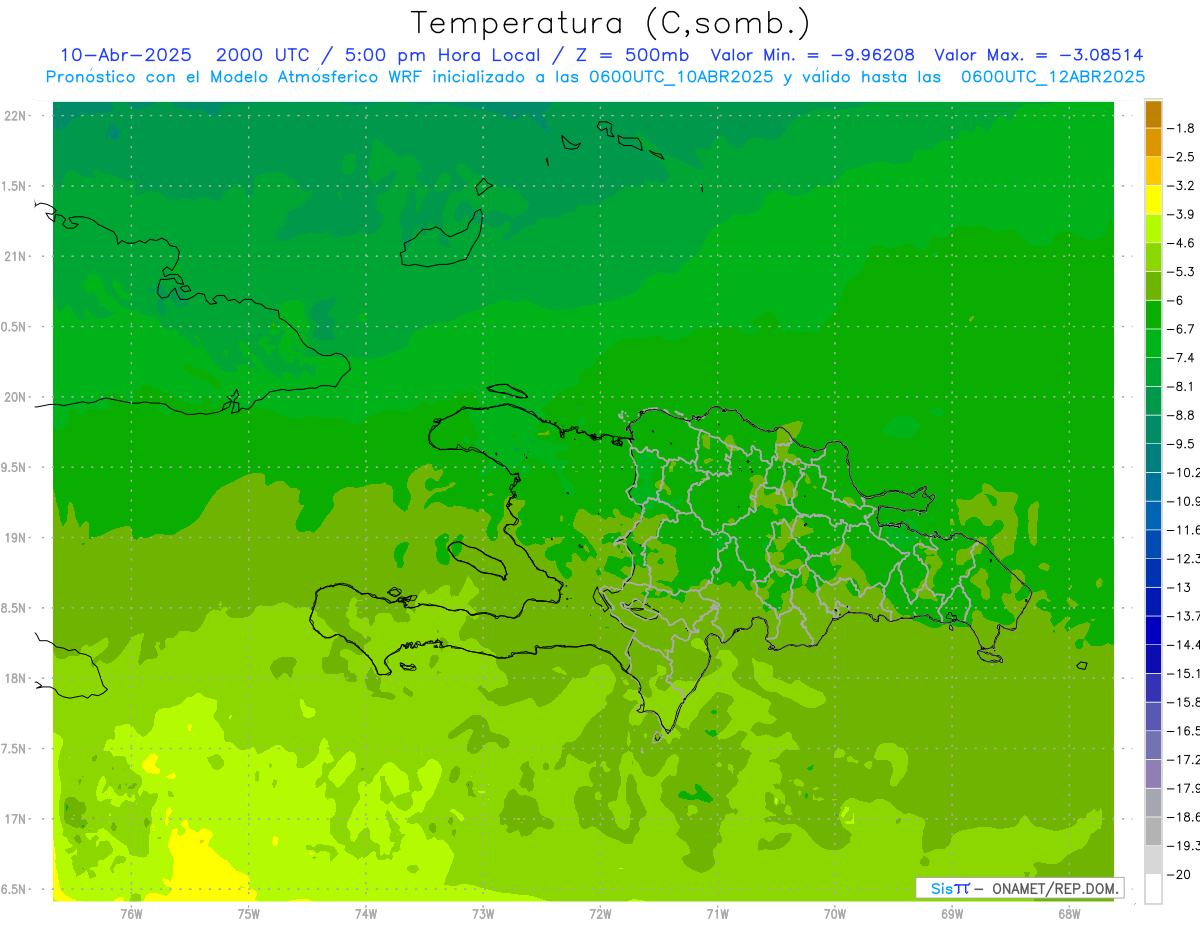Click the '68W' longitude label
The height and width of the screenshot is (927, 1200).
click(x=1069, y=913)
